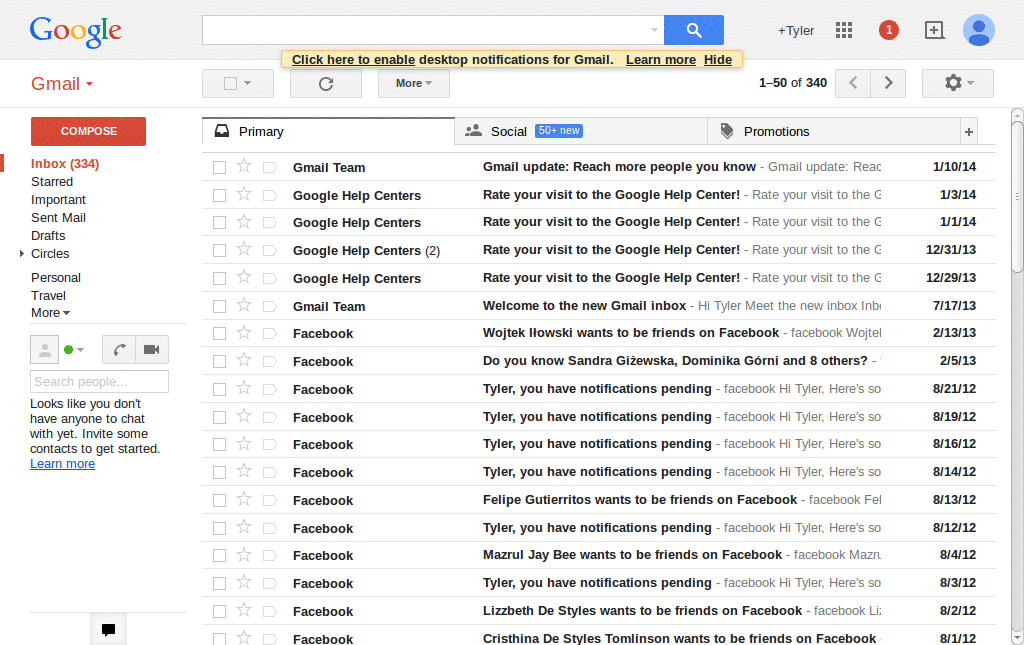Check the 8/3/12 Facebook email checkbox
This screenshot has height=645, width=1024.
pos(219,584)
